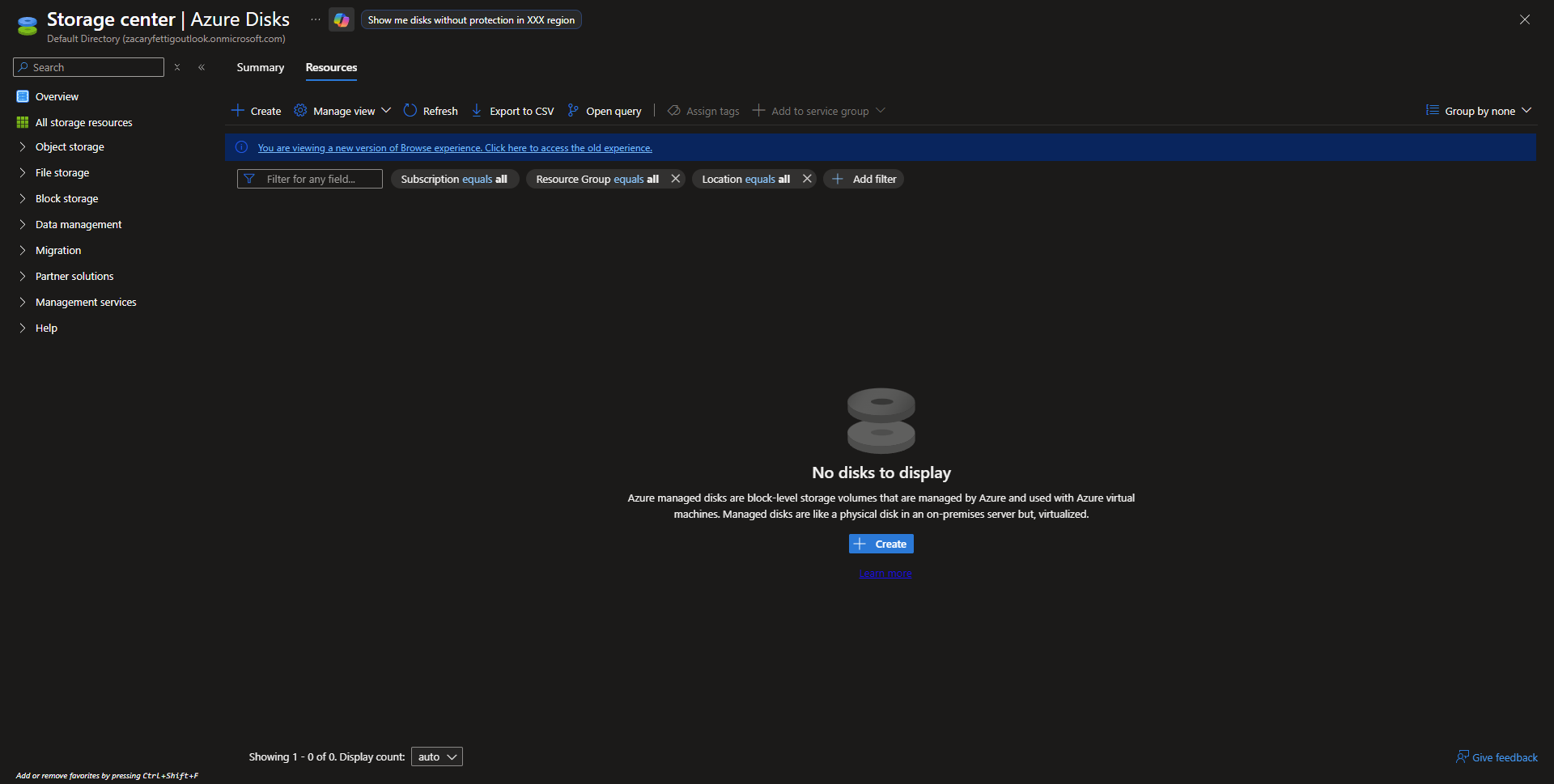Image resolution: width=1554 pixels, height=784 pixels.
Task: Open the Display count auto dropdown
Action: (437, 756)
